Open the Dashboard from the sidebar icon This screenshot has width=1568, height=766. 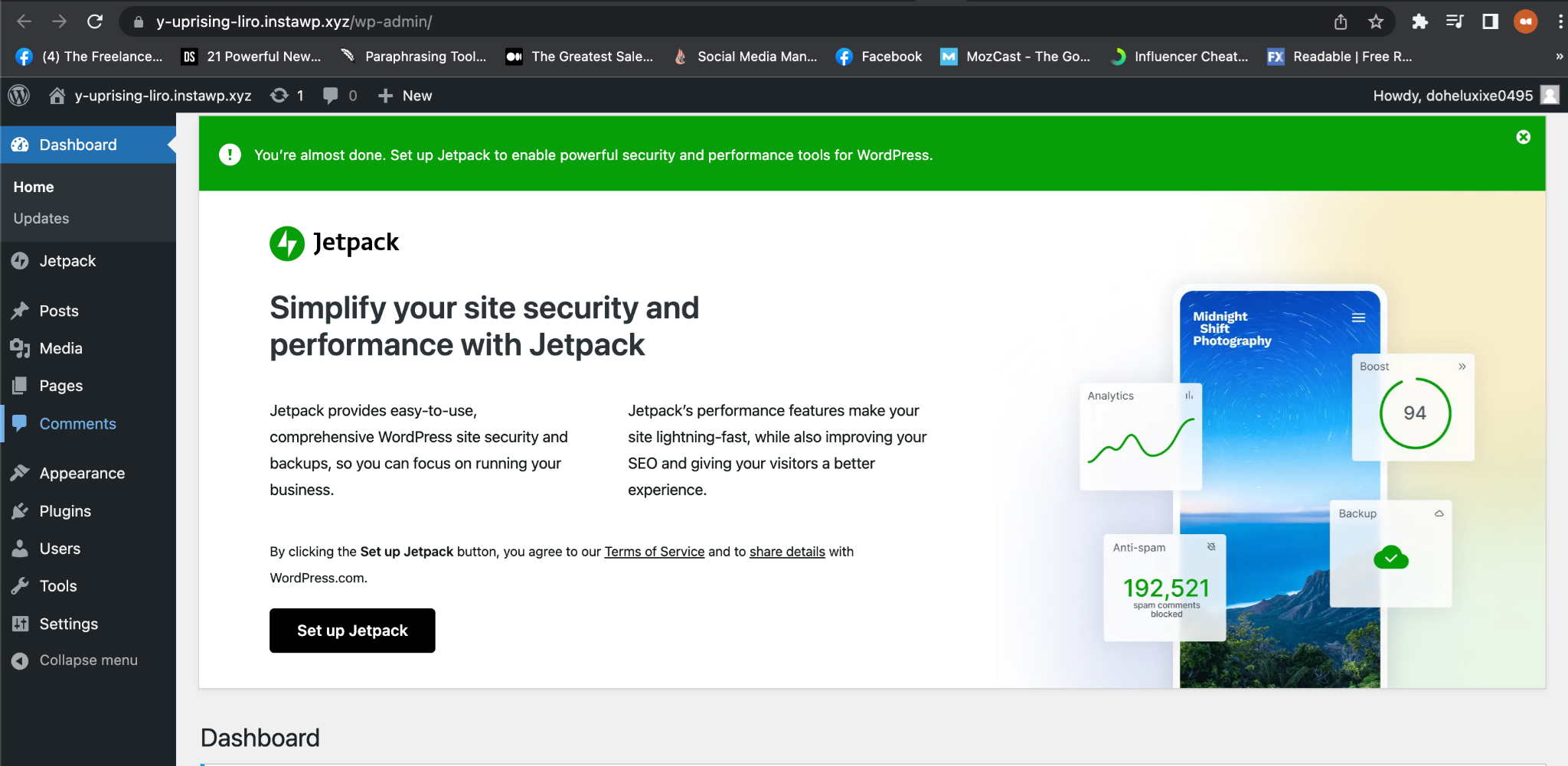[x=21, y=145]
